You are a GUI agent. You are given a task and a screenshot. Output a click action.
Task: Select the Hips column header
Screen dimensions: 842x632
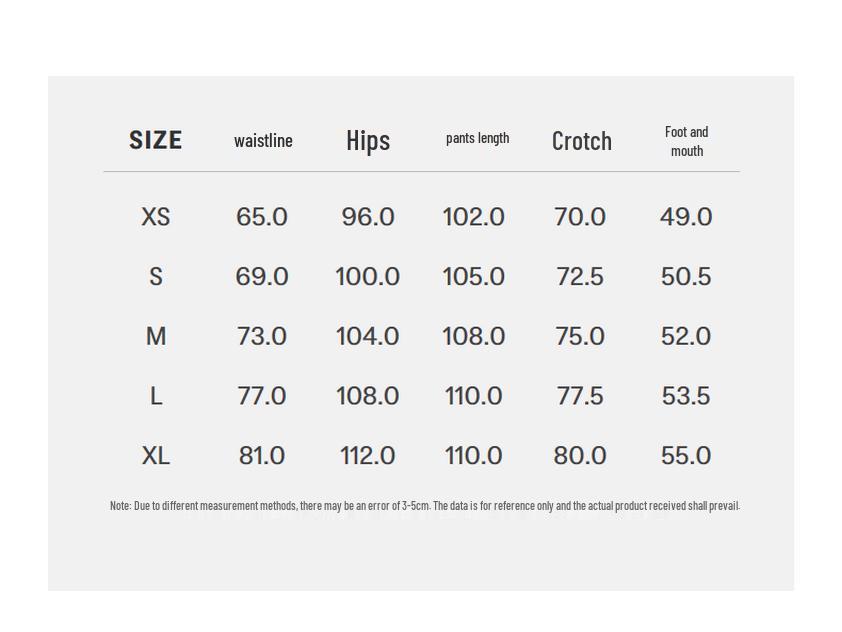point(368,141)
